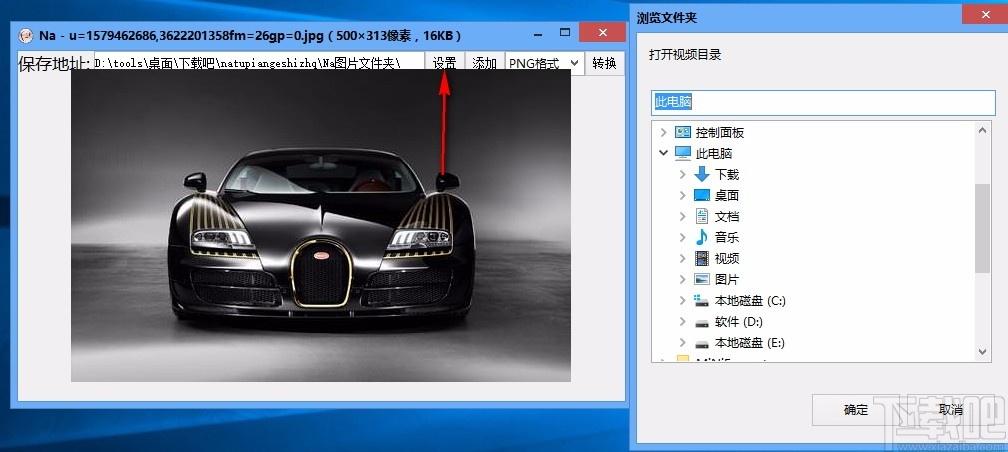
Task: Click the This PC monitor icon
Action: point(682,154)
